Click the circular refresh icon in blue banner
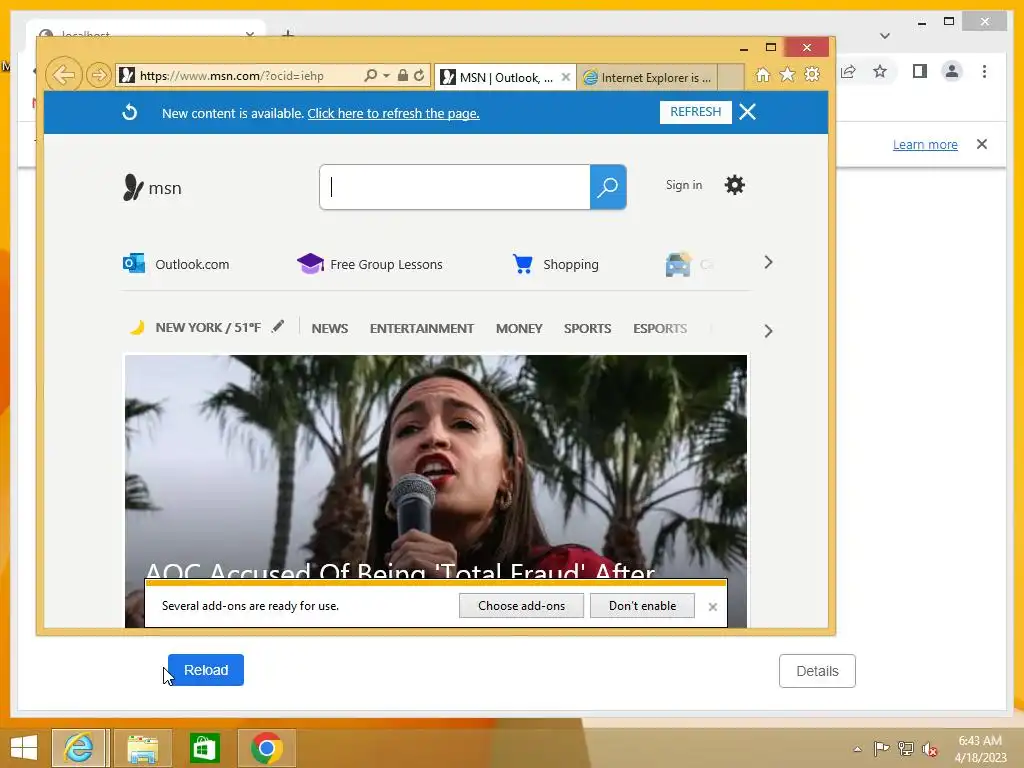Screen dimensions: 1024x768 [129, 112]
